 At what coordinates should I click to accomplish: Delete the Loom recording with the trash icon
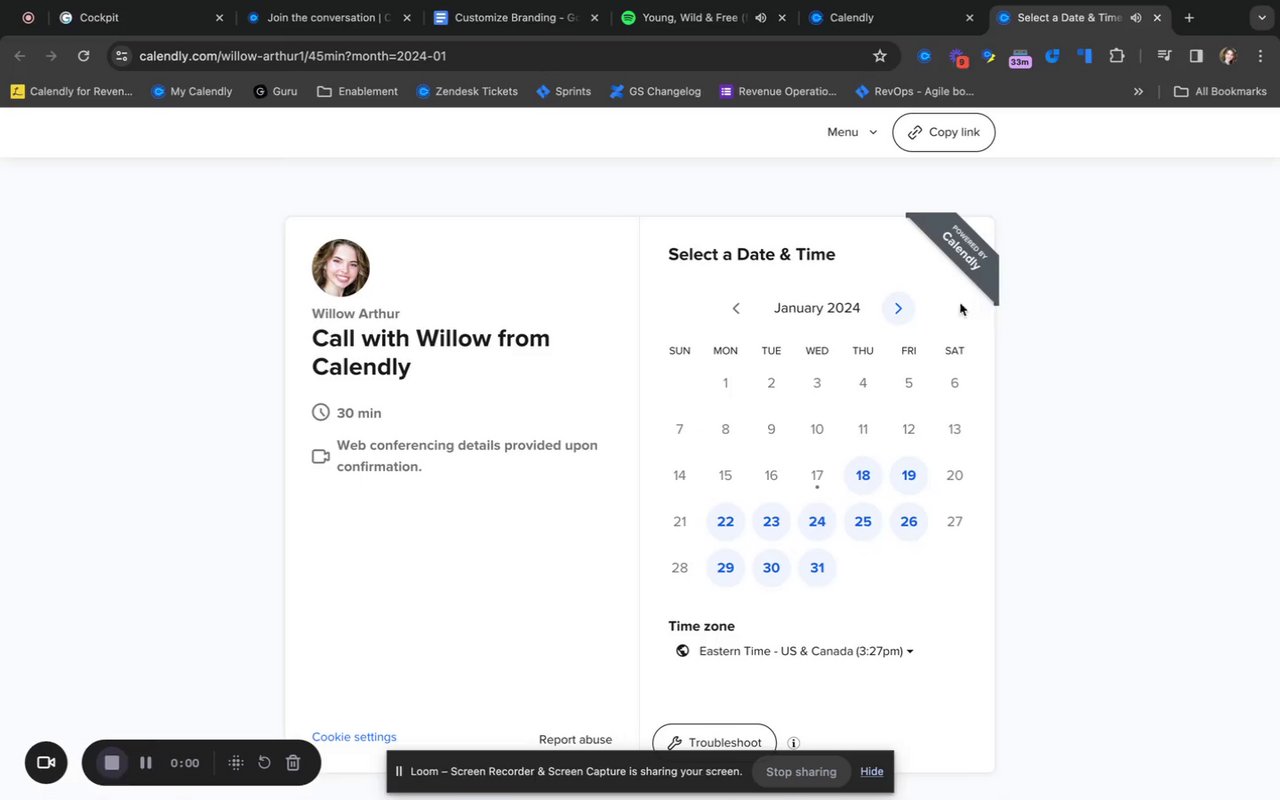[x=293, y=763]
